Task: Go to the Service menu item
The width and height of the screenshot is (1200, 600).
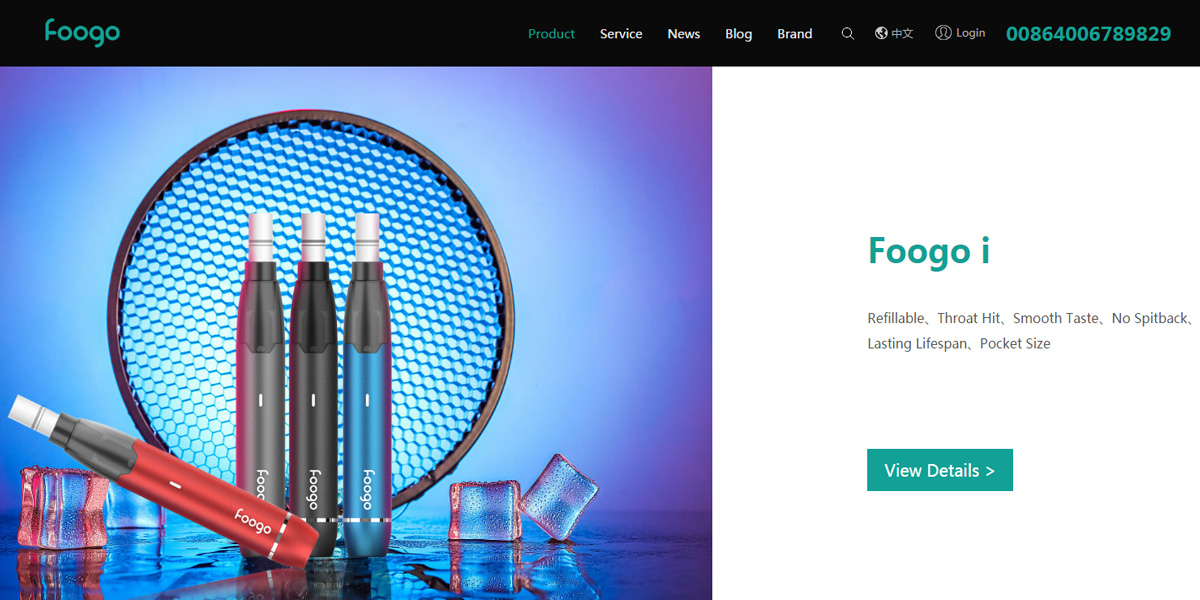Action: click(621, 34)
